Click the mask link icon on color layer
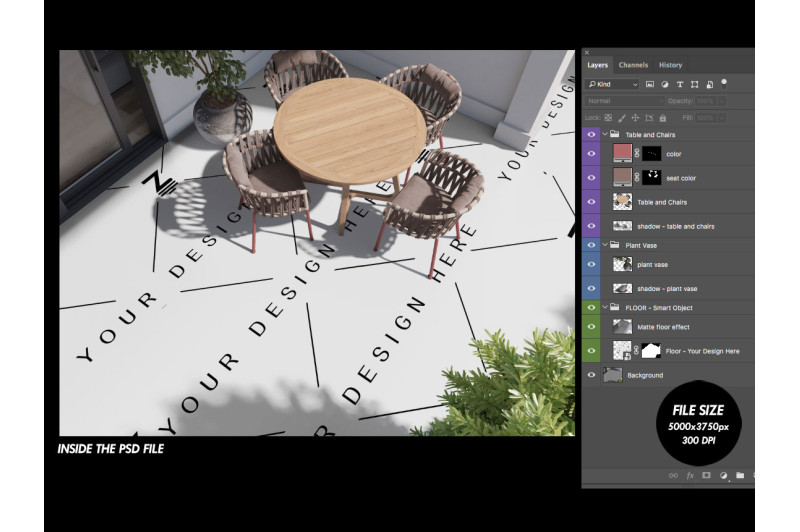This screenshot has width=800, height=532. pyautogui.click(x=637, y=154)
